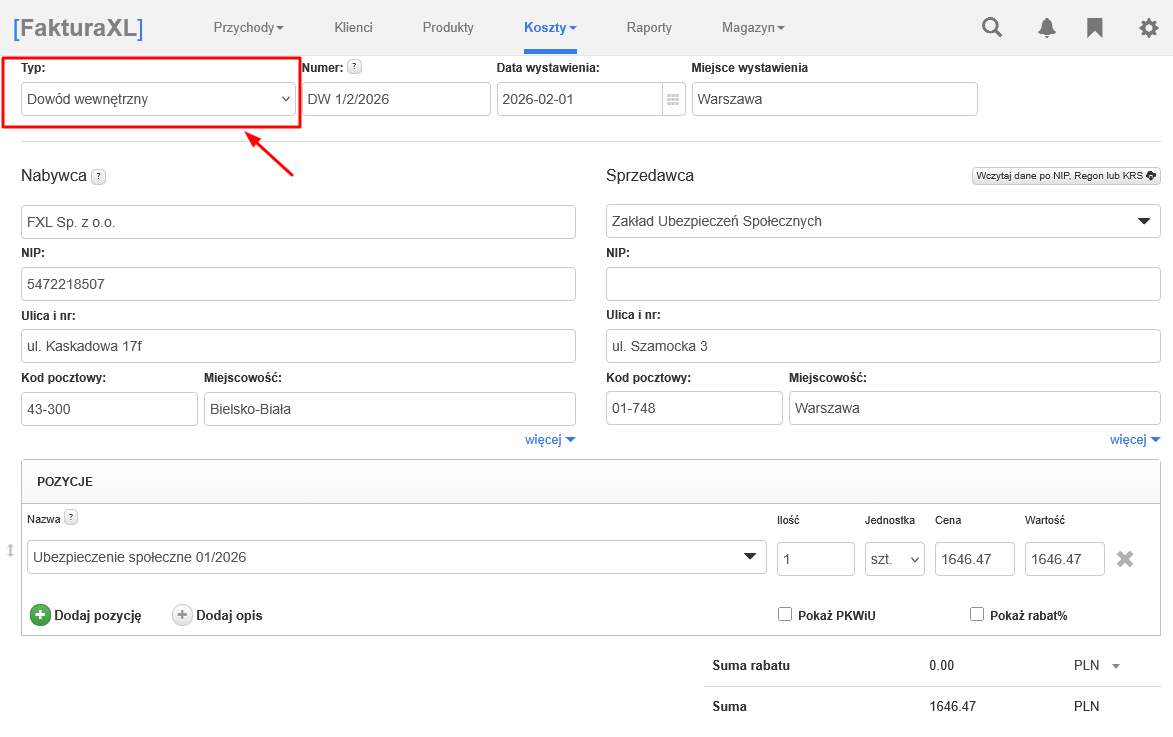Open the Koszty menu
The image size is (1173, 737).
(550, 28)
